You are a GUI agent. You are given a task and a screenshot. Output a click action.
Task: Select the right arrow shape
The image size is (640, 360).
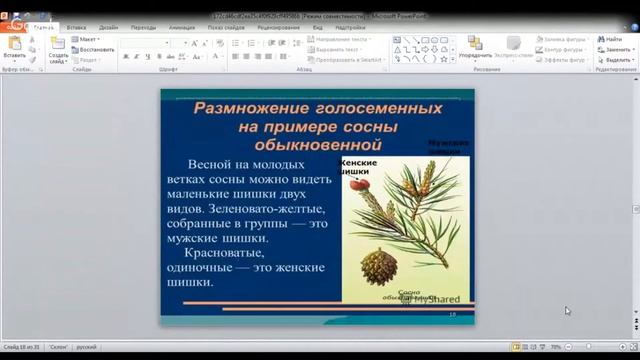(x=425, y=50)
